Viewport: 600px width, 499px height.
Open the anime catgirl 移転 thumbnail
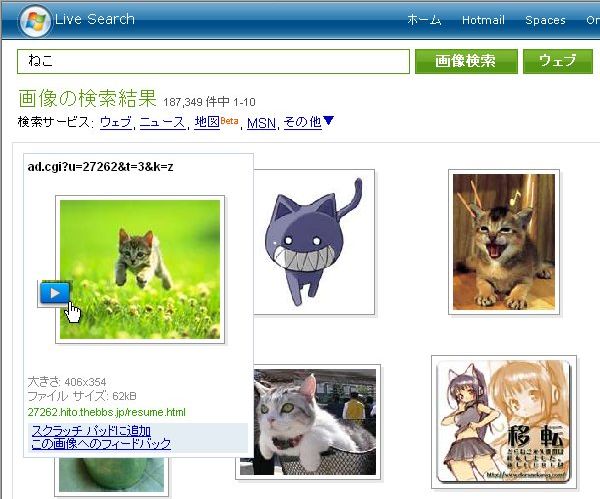[x=504, y=422]
